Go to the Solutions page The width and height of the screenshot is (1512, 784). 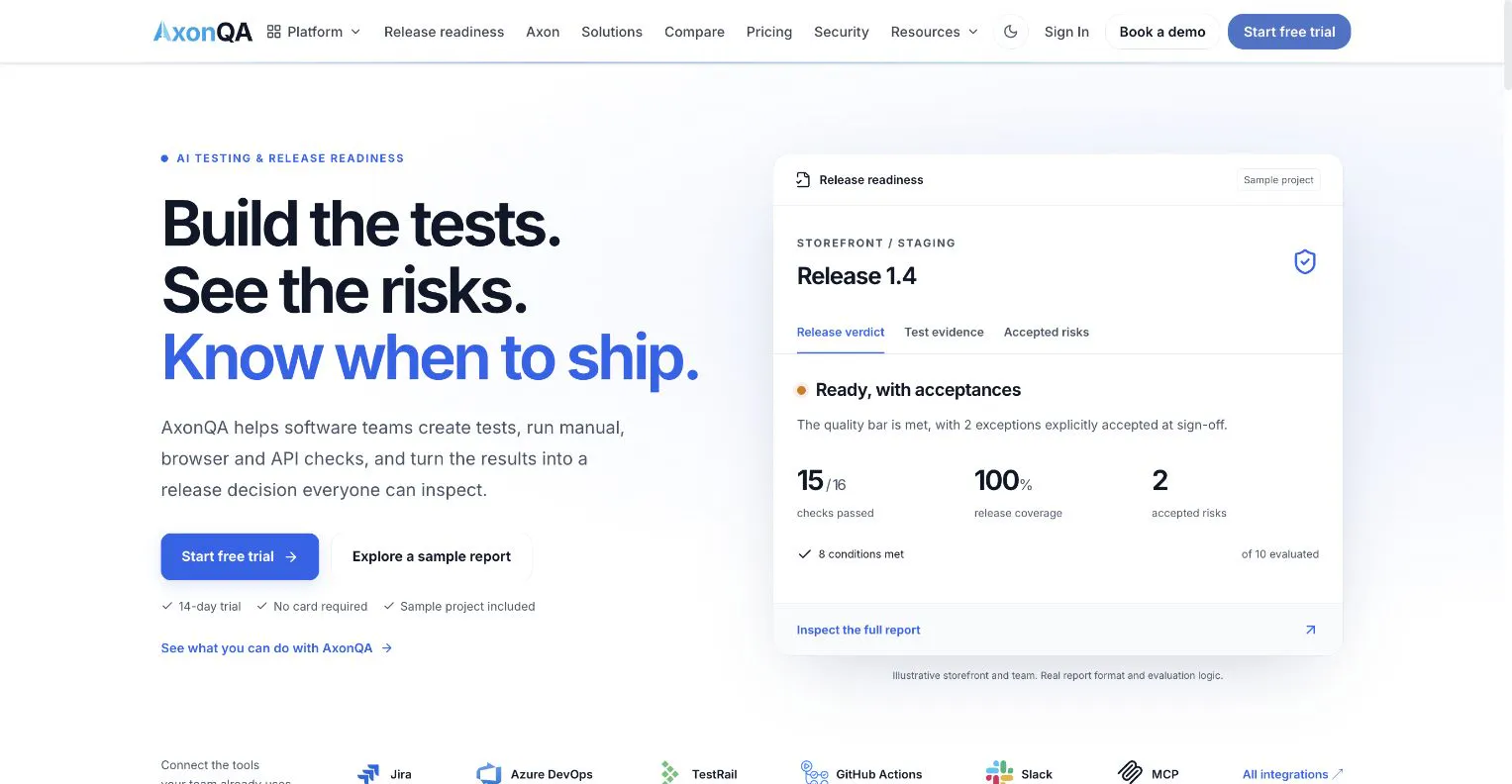coord(612,32)
